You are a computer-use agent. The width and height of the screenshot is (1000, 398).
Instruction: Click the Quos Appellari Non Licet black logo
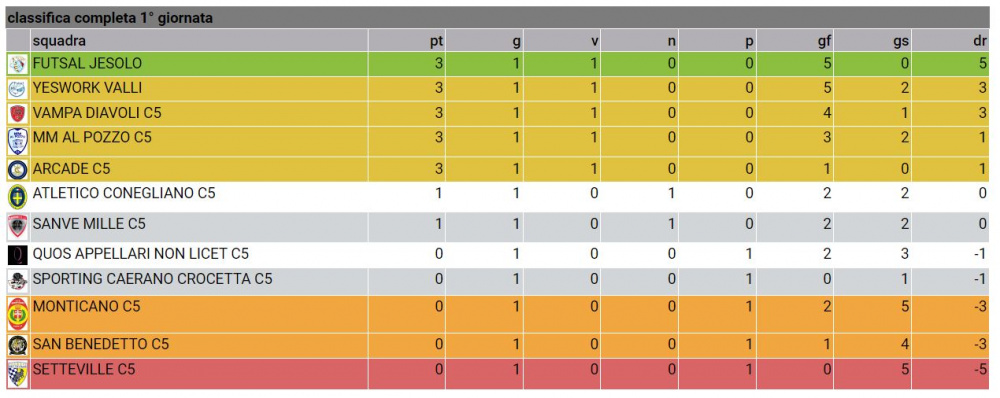coord(18,255)
